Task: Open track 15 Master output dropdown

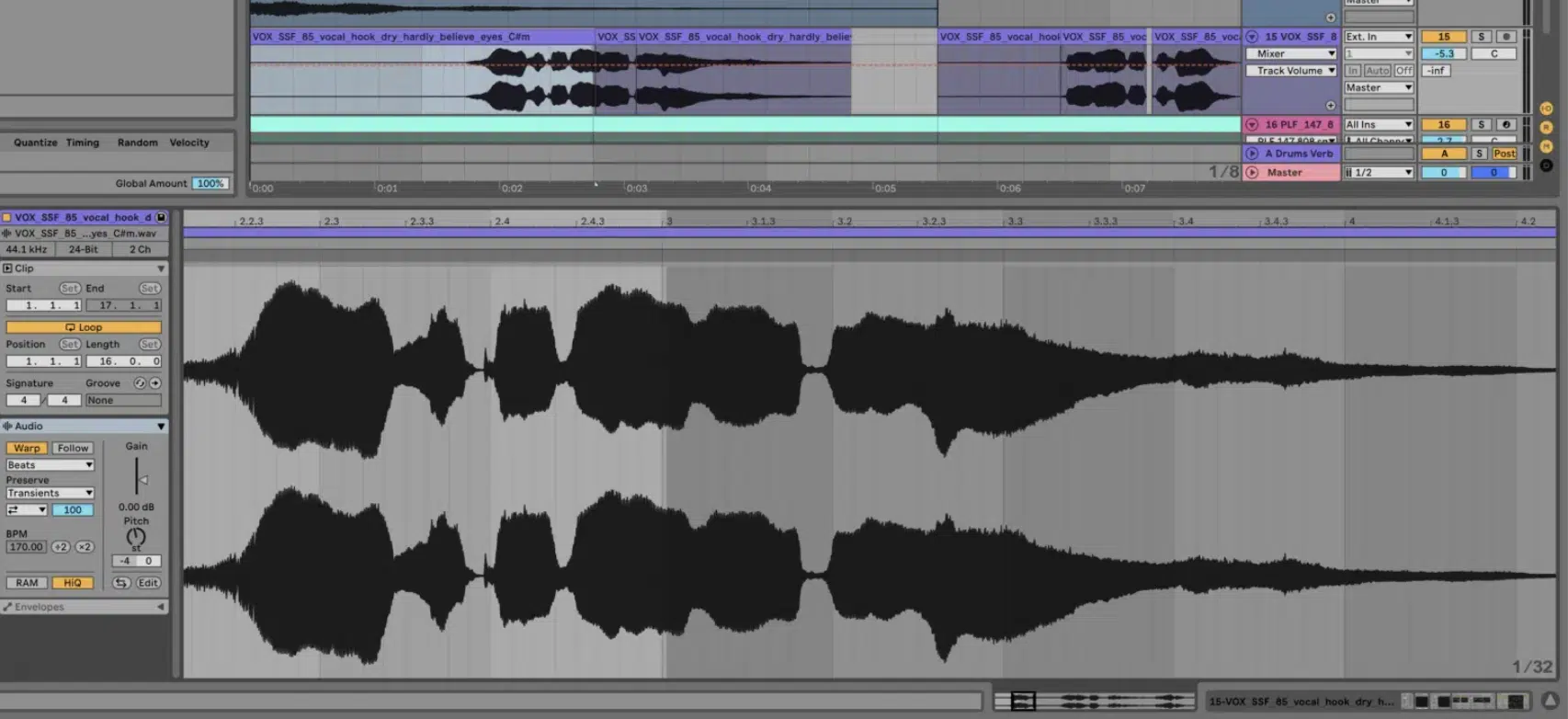Action: 1379,88
